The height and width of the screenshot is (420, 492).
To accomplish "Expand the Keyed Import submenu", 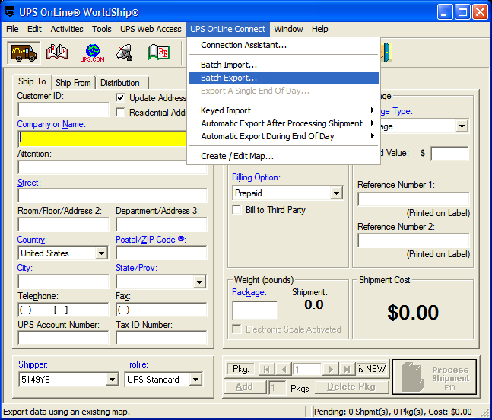I will (x=283, y=110).
